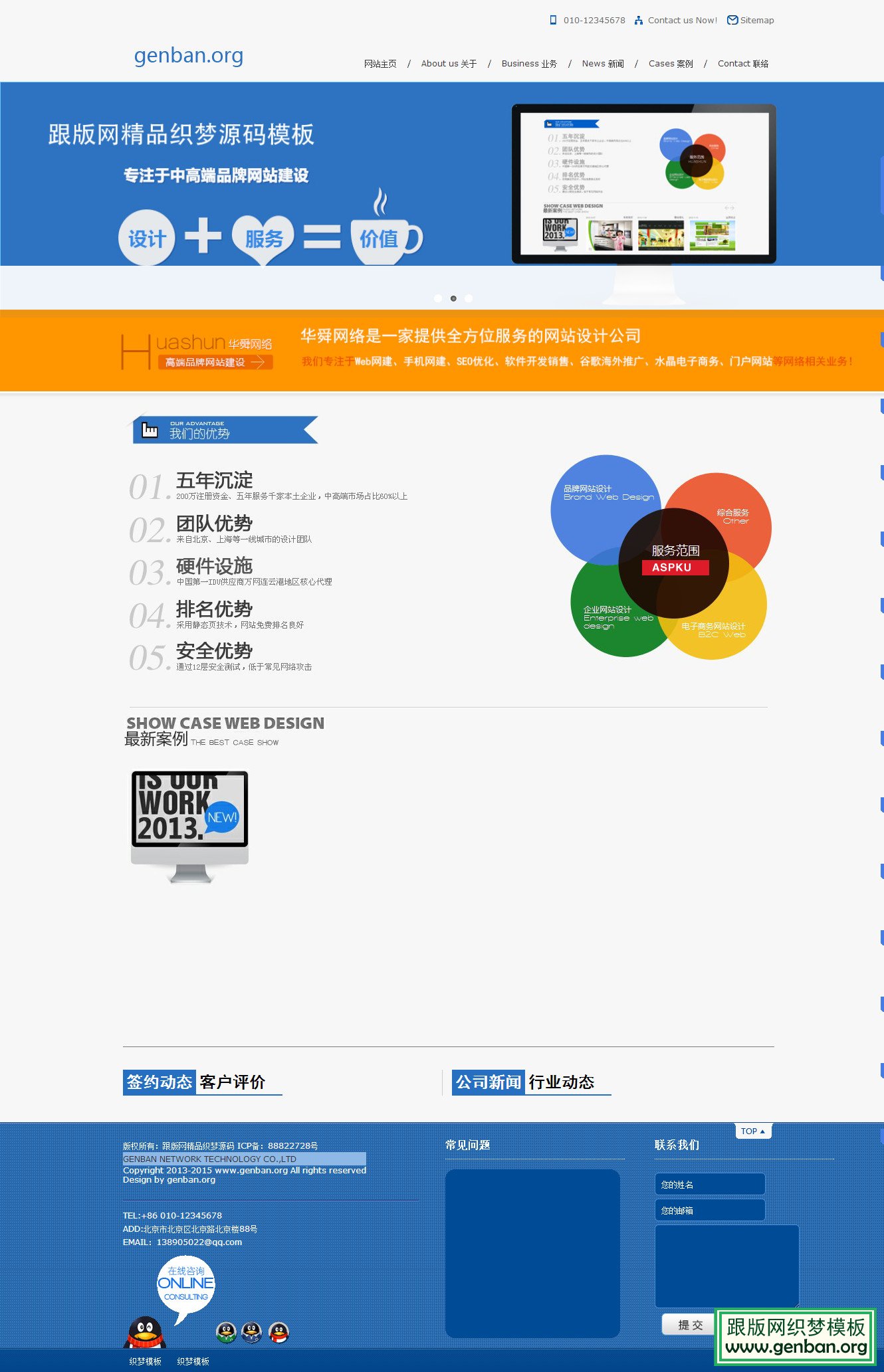
Task: Click the Contact us Now! sitemap-tree icon
Action: coord(639,20)
